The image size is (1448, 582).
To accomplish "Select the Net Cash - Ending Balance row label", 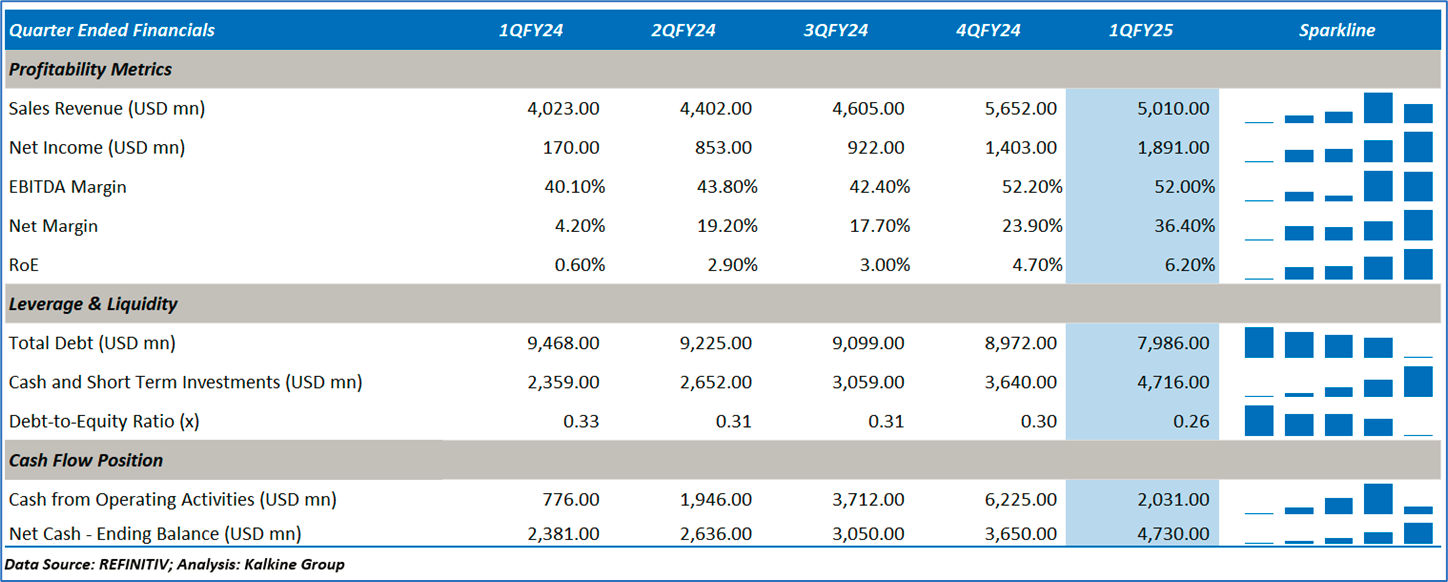I will (x=155, y=533).
